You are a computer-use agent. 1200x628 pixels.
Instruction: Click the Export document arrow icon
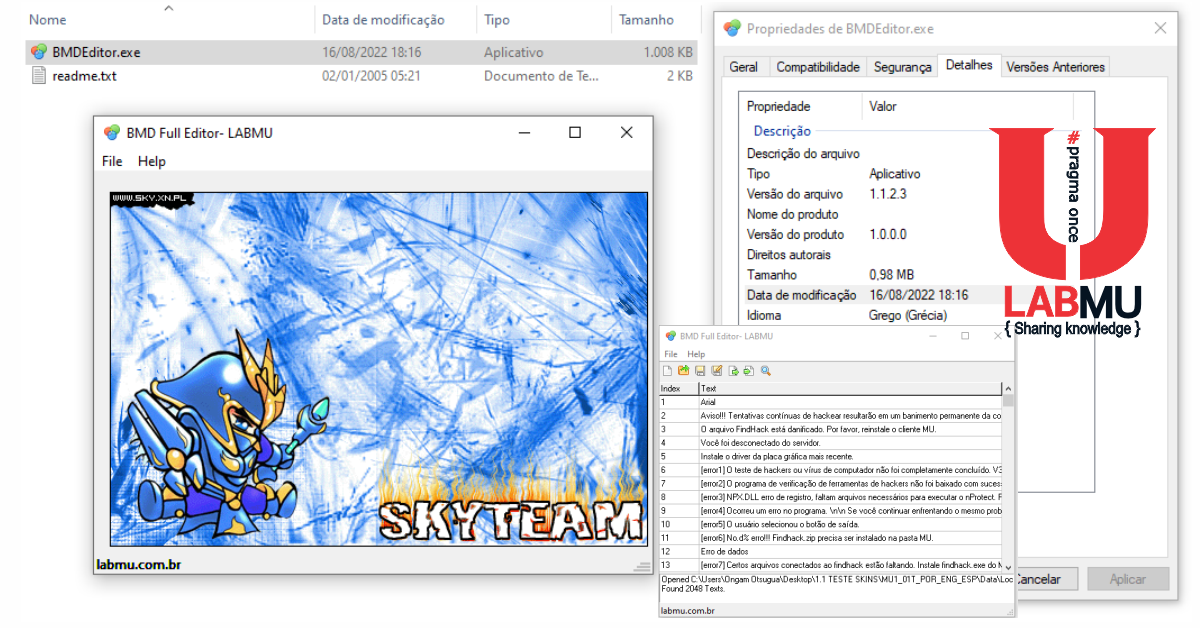click(x=733, y=371)
